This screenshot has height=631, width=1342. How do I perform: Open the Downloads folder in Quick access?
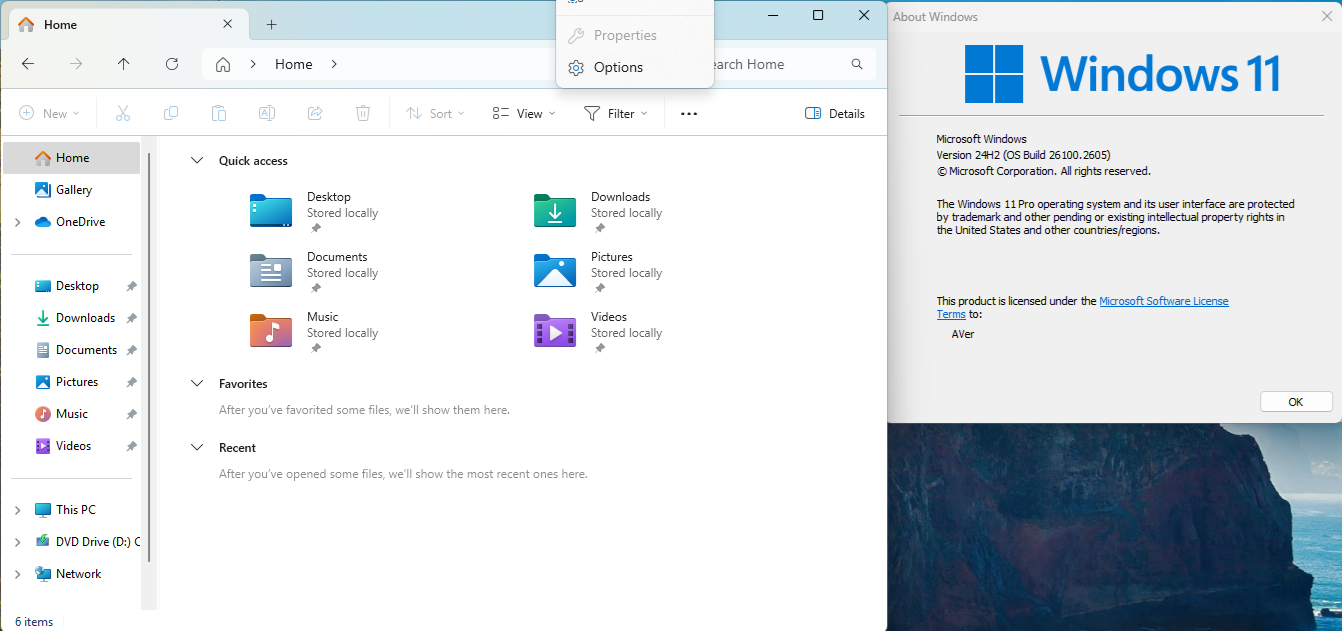coord(598,212)
